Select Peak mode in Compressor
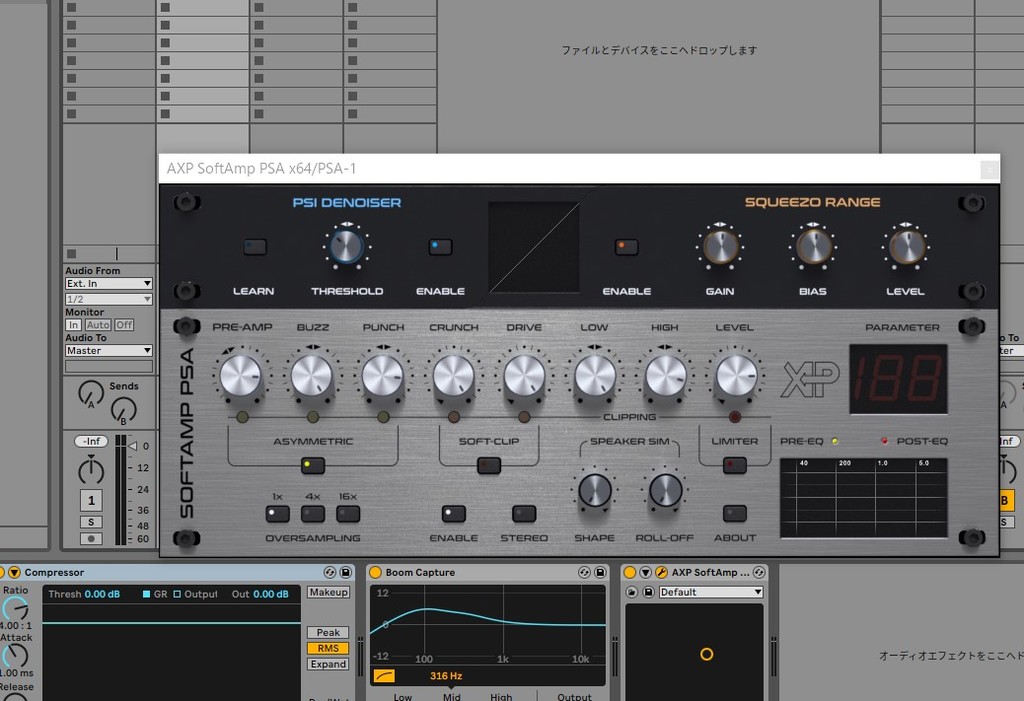Image resolution: width=1024 pixels, height=701 pixels. (x=328, y=633)
